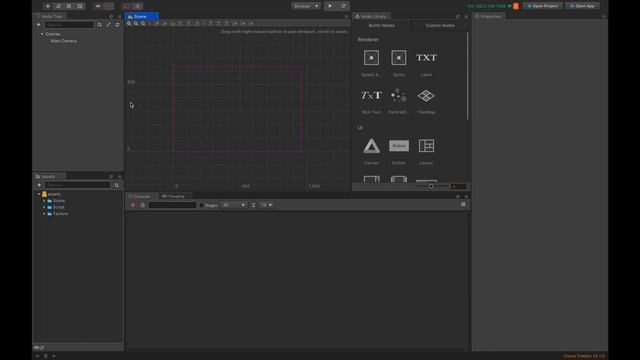Click the Node Library vertical scrollbar
This screenshot has width=640, height=360.
tap(467, 76)
